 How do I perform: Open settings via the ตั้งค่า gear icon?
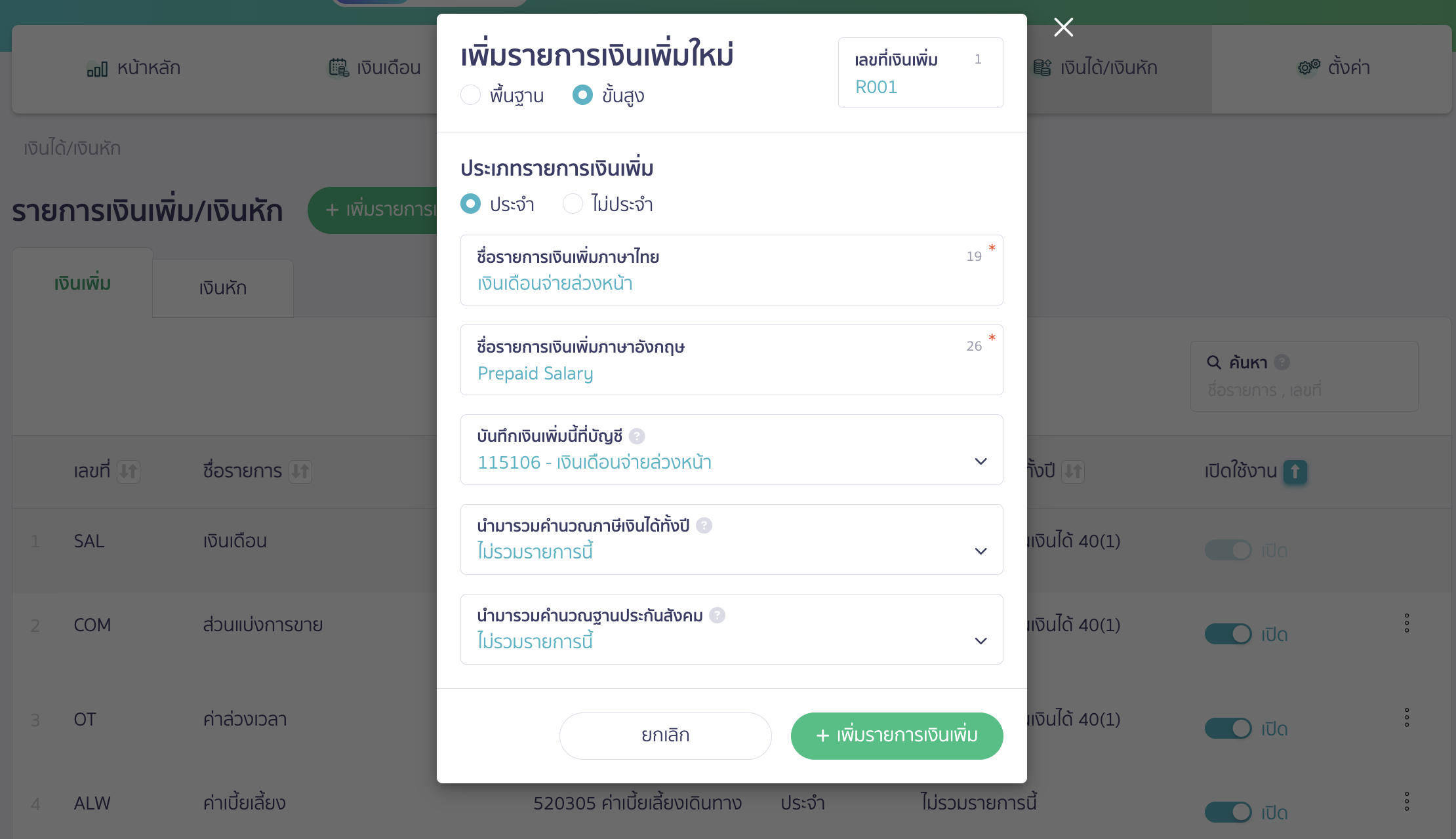[x=1307, y=67]
